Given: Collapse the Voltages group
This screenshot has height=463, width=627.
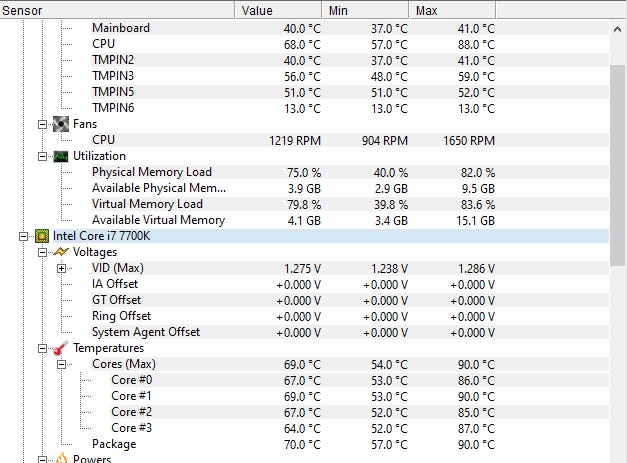Looking at the screenshot, I should (42, 252).
